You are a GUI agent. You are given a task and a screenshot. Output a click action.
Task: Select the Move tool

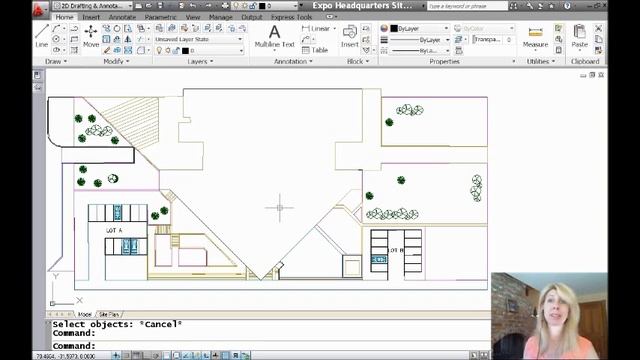[91, 36]
